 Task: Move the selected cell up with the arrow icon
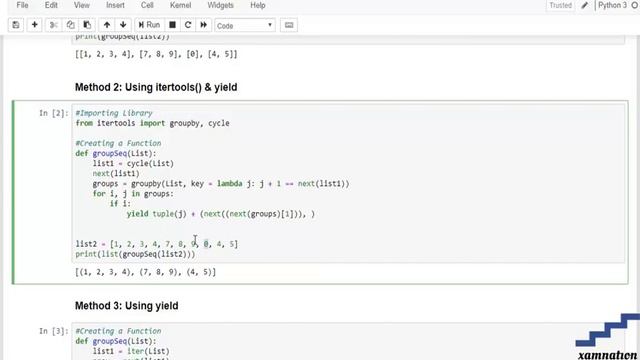pyautogui.click(x=107, y=25)
